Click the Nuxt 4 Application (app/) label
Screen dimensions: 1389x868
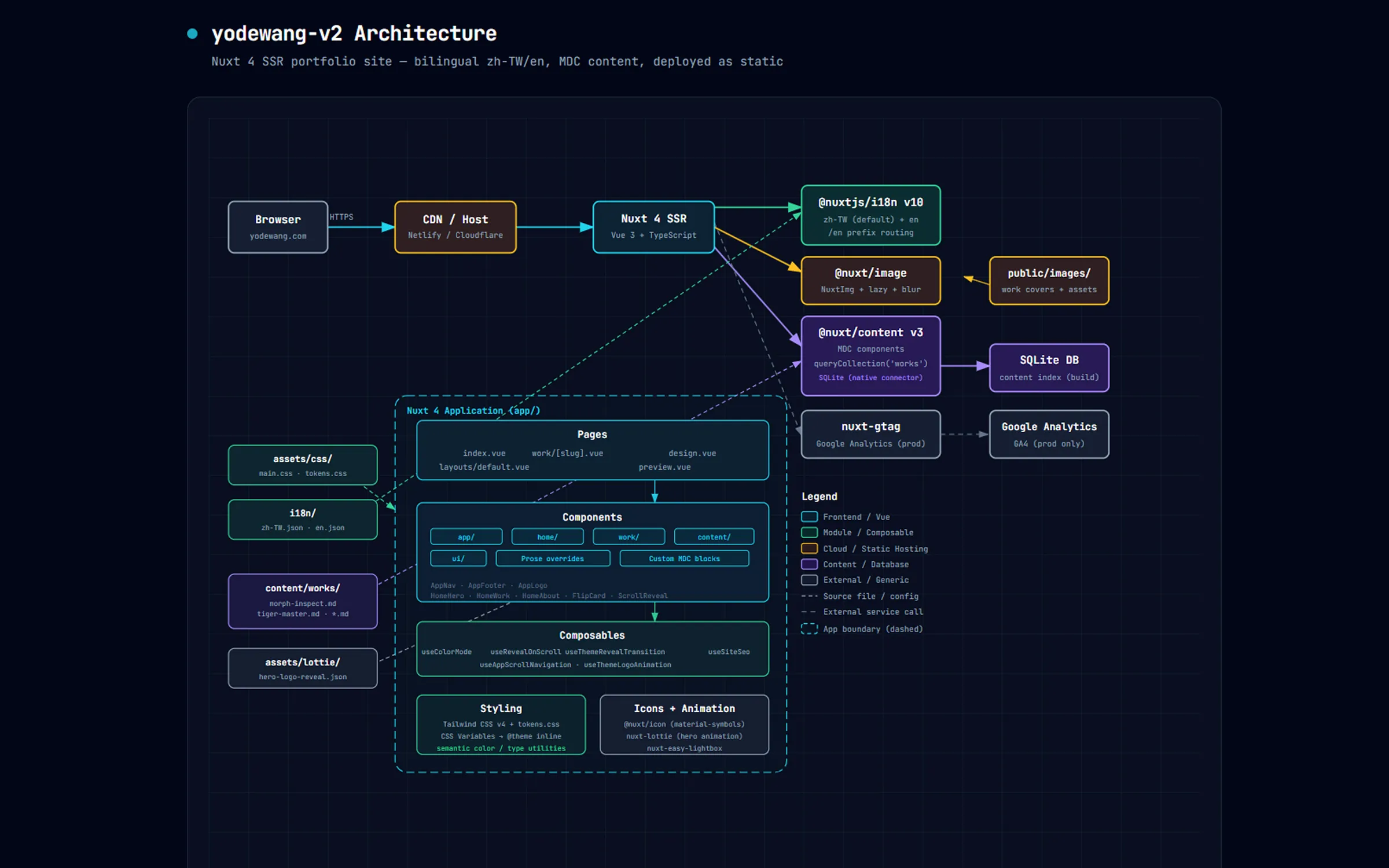(x=473, y=411)
